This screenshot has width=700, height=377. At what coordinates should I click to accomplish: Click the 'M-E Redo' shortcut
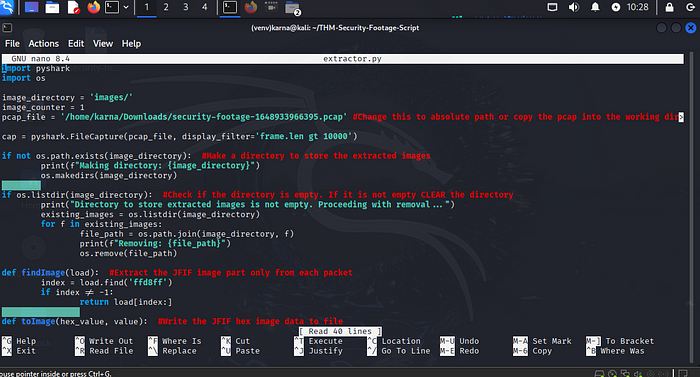tap(459, 351)
